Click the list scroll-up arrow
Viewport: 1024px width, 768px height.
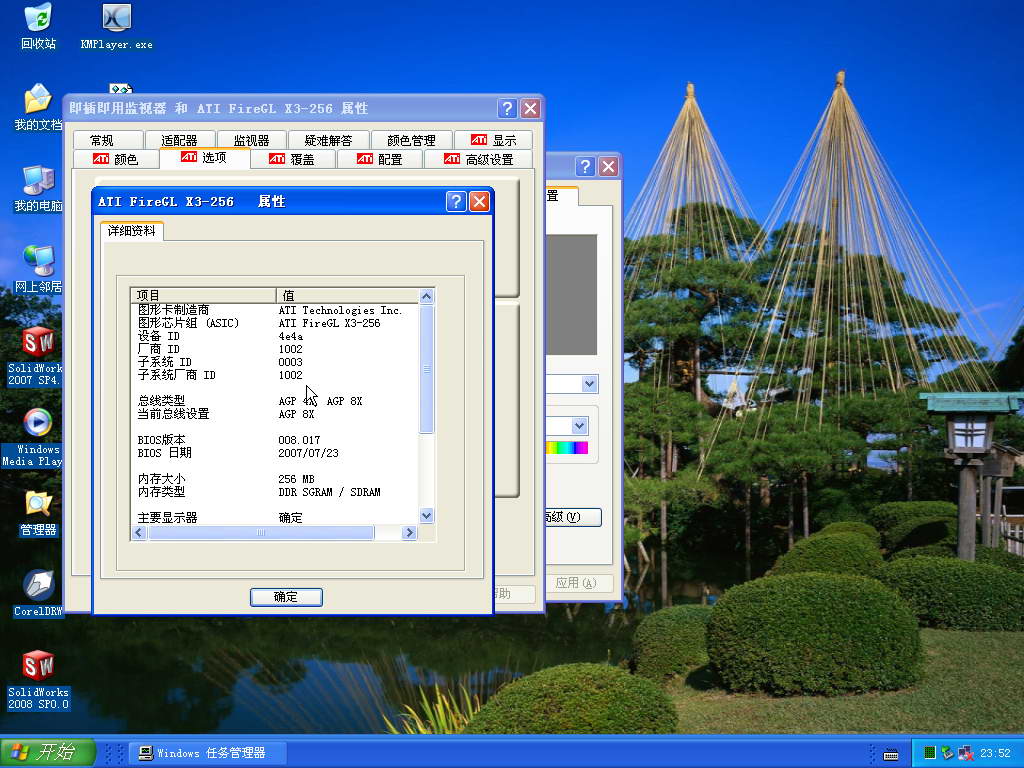[426, 296]
